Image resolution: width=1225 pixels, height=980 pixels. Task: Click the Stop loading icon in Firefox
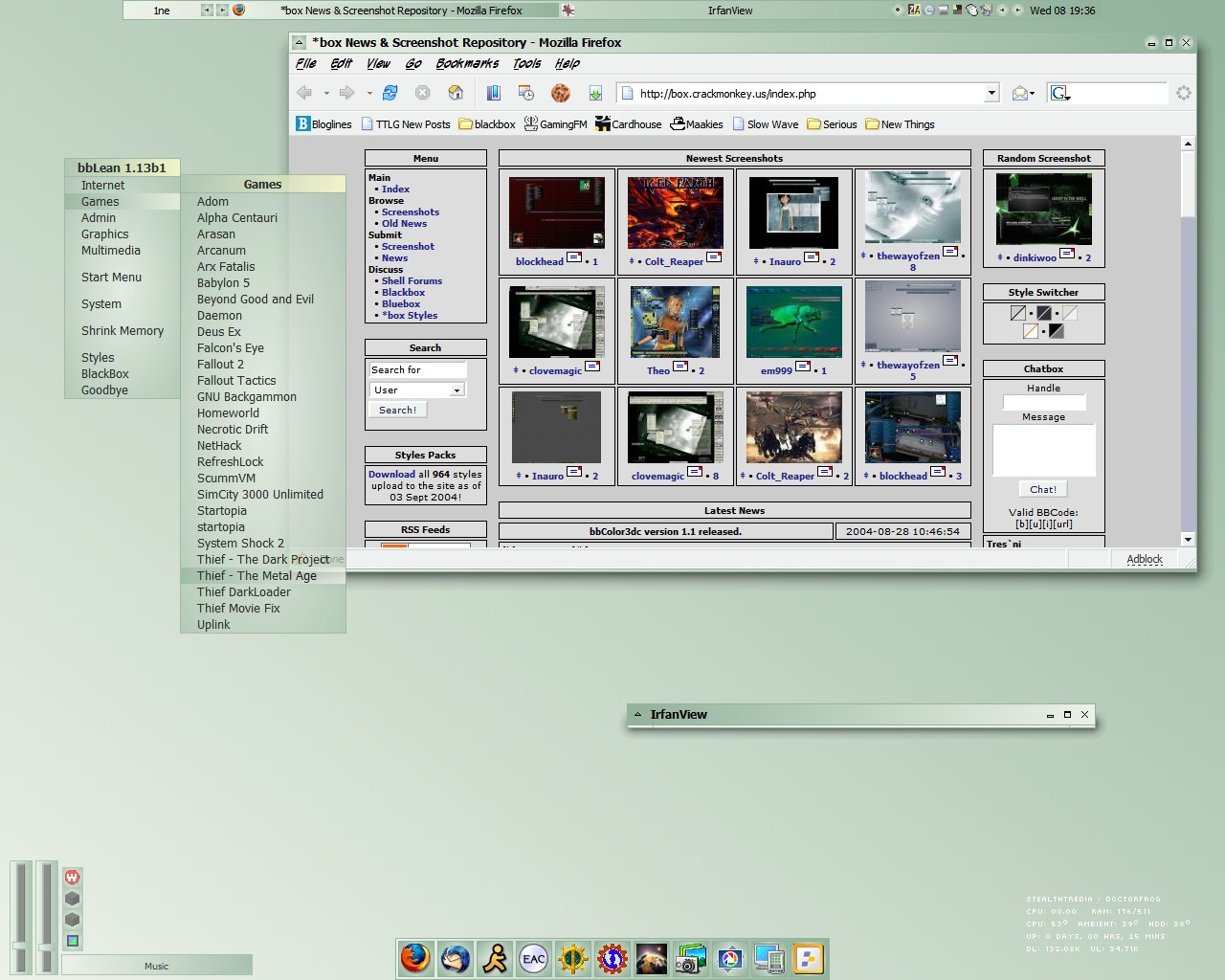pyautogui.click(x=422, y=93)
